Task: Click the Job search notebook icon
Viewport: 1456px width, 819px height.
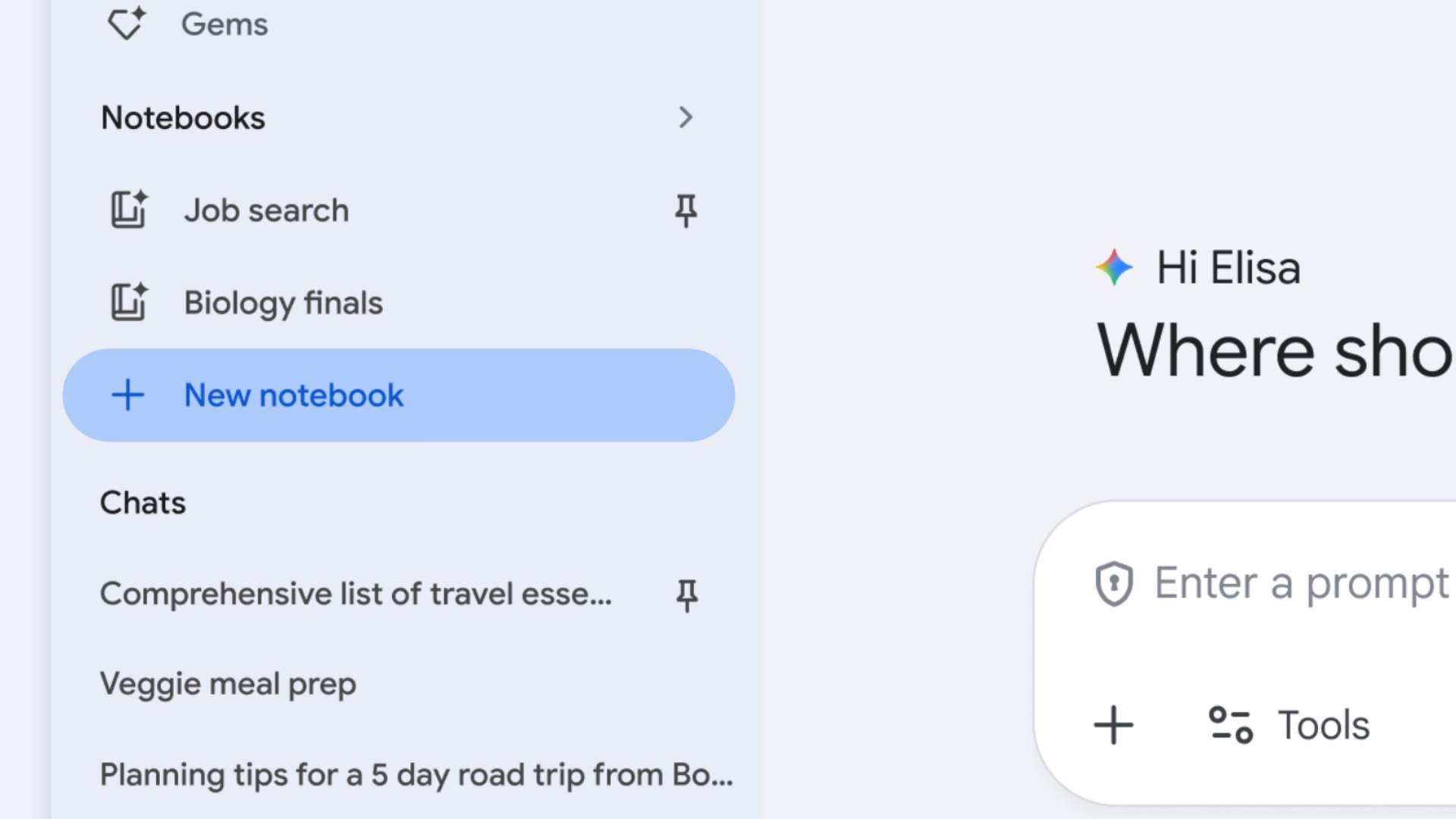Action: tap(129, 210)
